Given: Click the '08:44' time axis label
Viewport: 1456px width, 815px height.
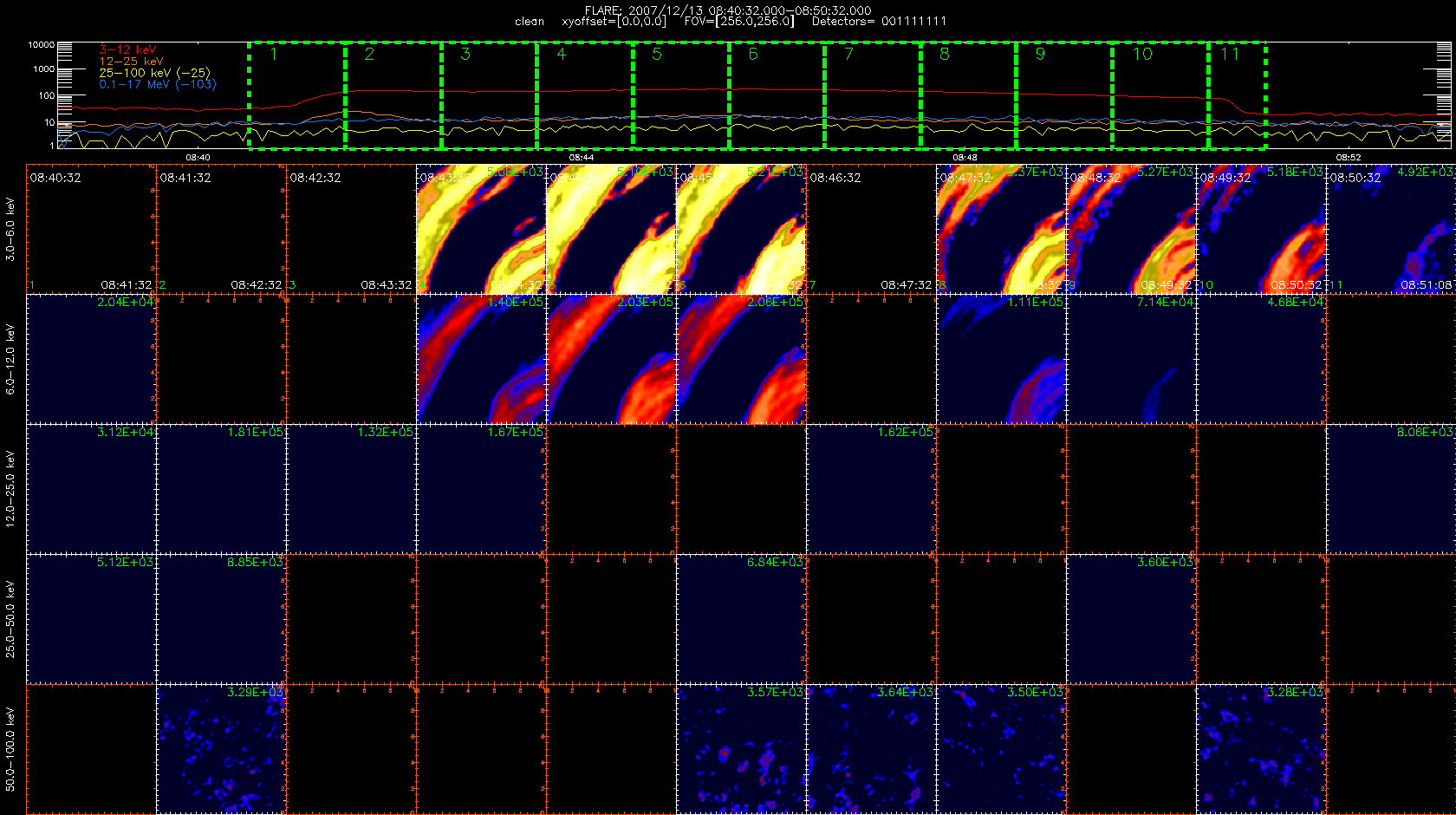Looking at the screenshot, I should [582, 158].
